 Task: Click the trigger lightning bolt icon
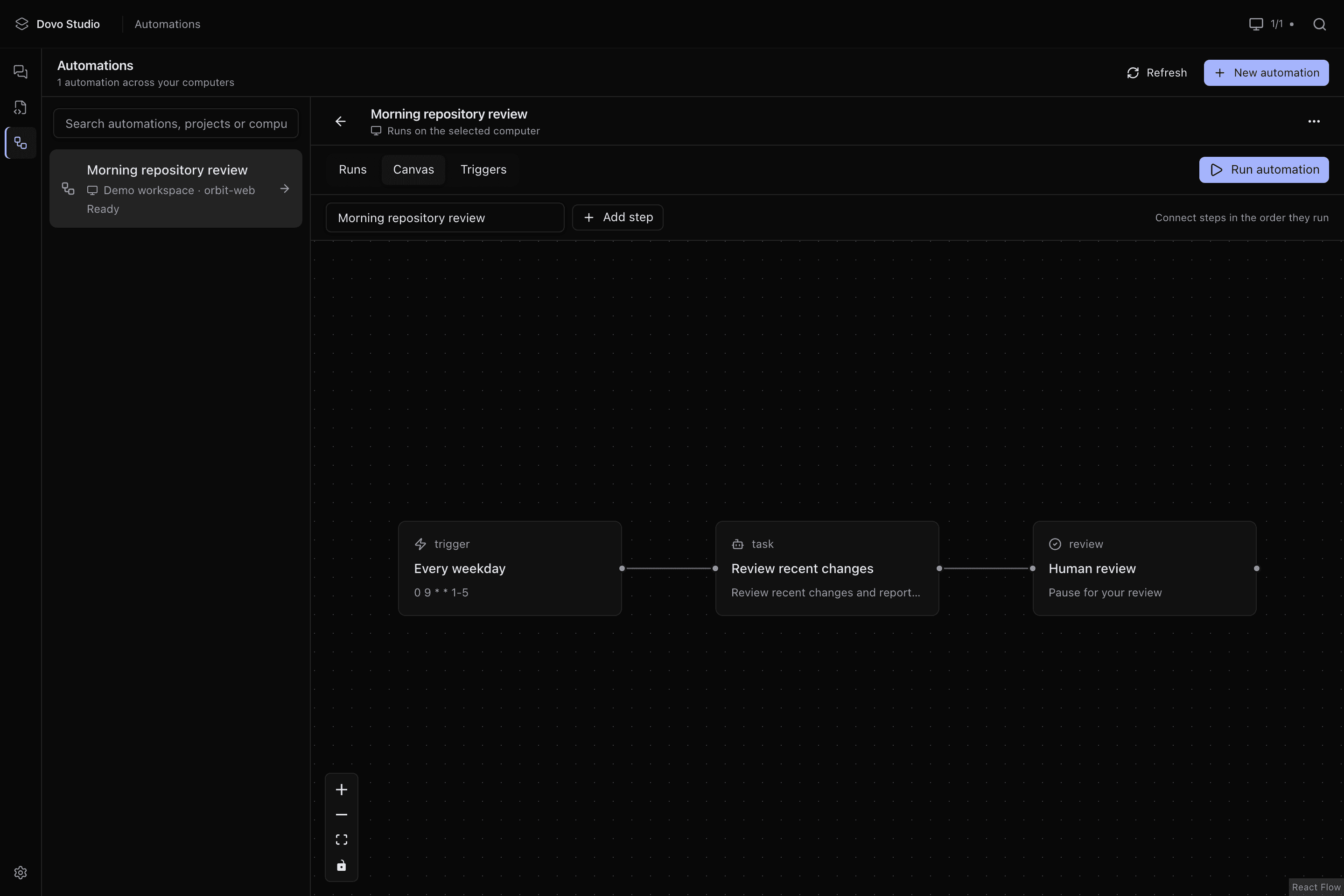coord(420,544)
